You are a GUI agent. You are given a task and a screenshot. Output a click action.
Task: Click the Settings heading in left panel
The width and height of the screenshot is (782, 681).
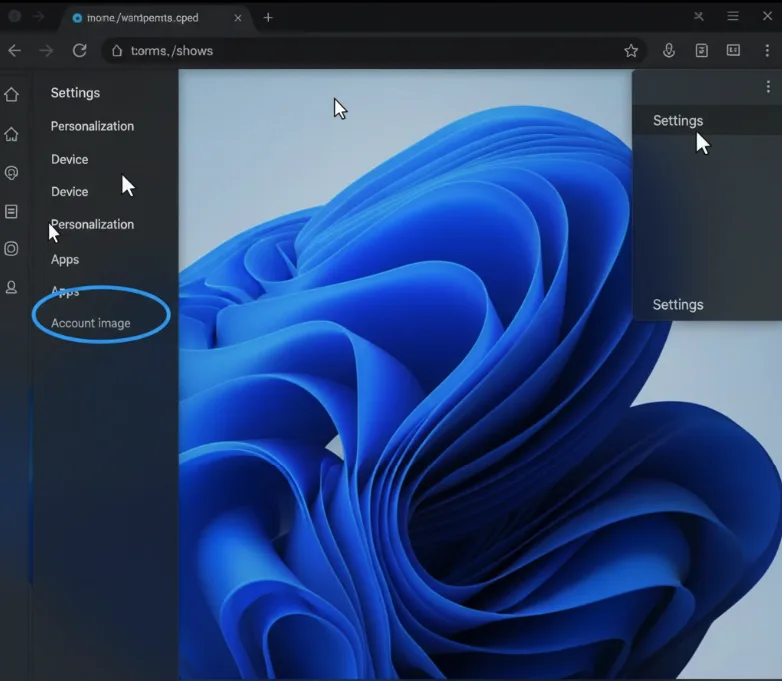click(75, 93)
